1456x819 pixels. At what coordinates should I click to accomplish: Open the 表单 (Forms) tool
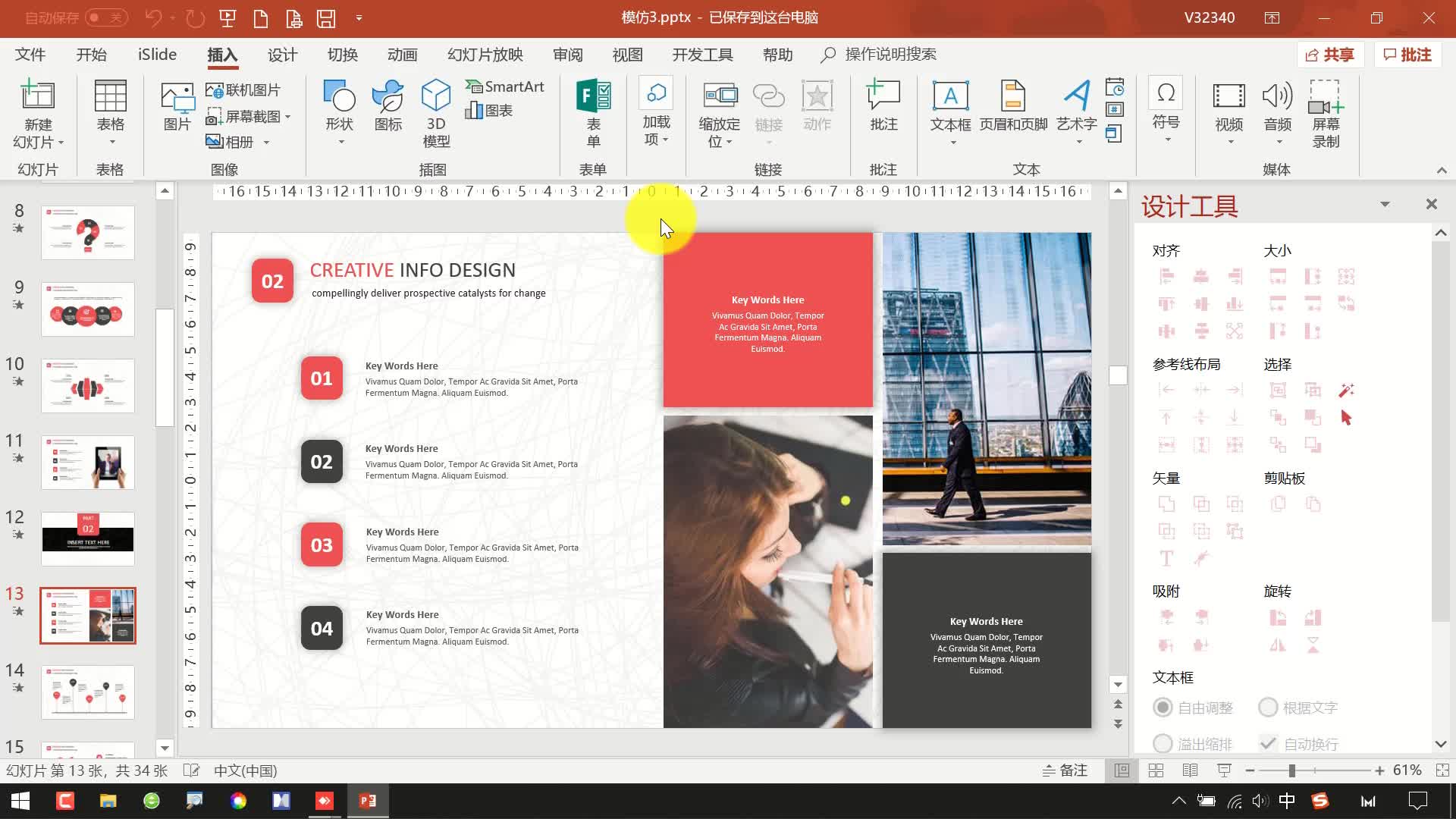[593, 113]
